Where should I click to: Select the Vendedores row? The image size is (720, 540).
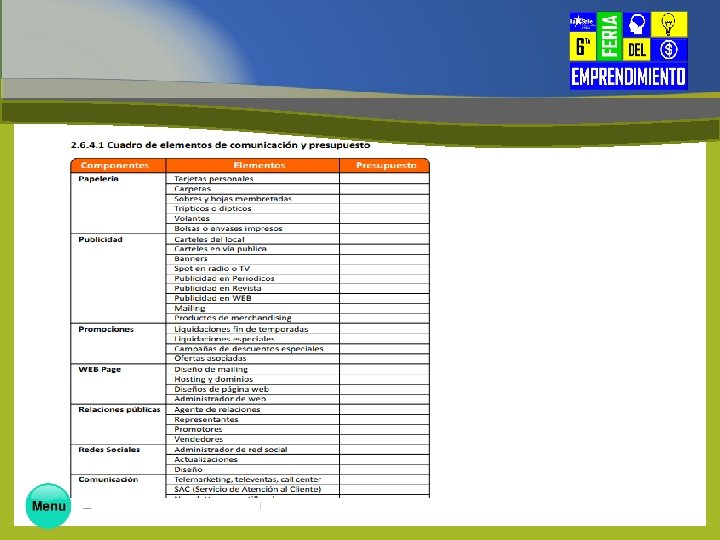253,439
